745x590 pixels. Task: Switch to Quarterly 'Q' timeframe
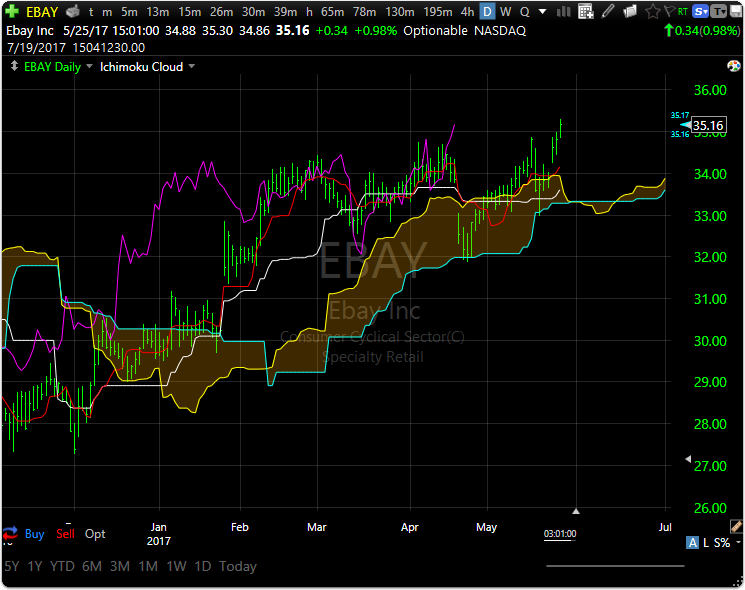[x=525, y=11]
